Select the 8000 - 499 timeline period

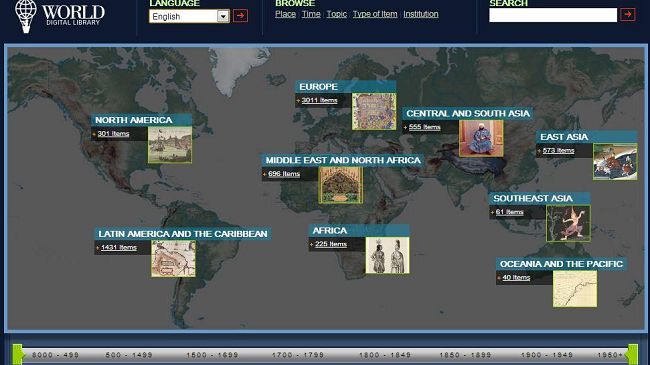(x=55, y=355)
